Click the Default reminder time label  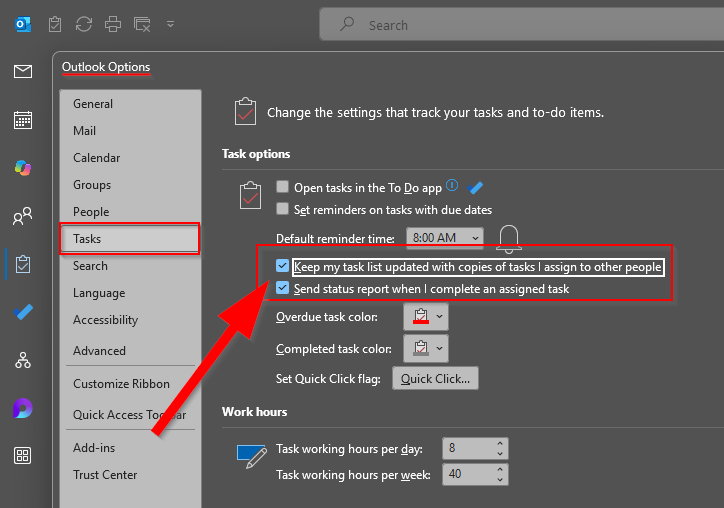coord(335,239)
